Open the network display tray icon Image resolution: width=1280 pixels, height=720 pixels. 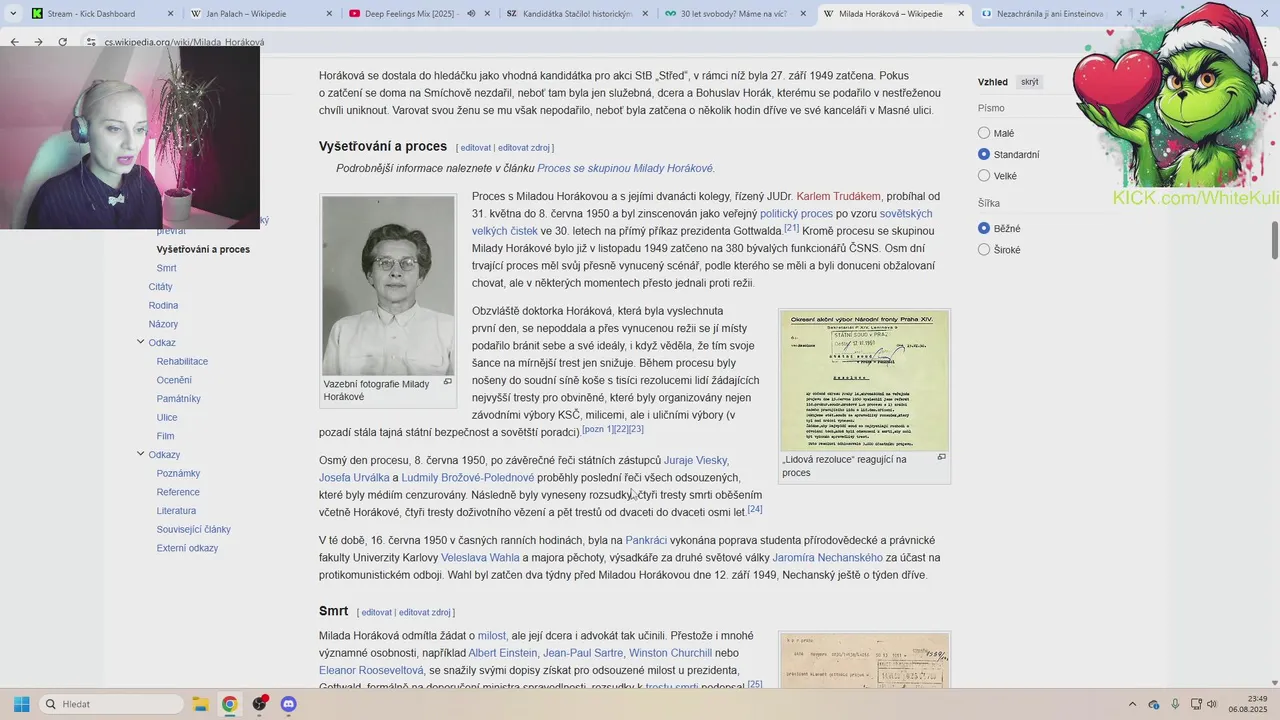tap(1194, 704)
